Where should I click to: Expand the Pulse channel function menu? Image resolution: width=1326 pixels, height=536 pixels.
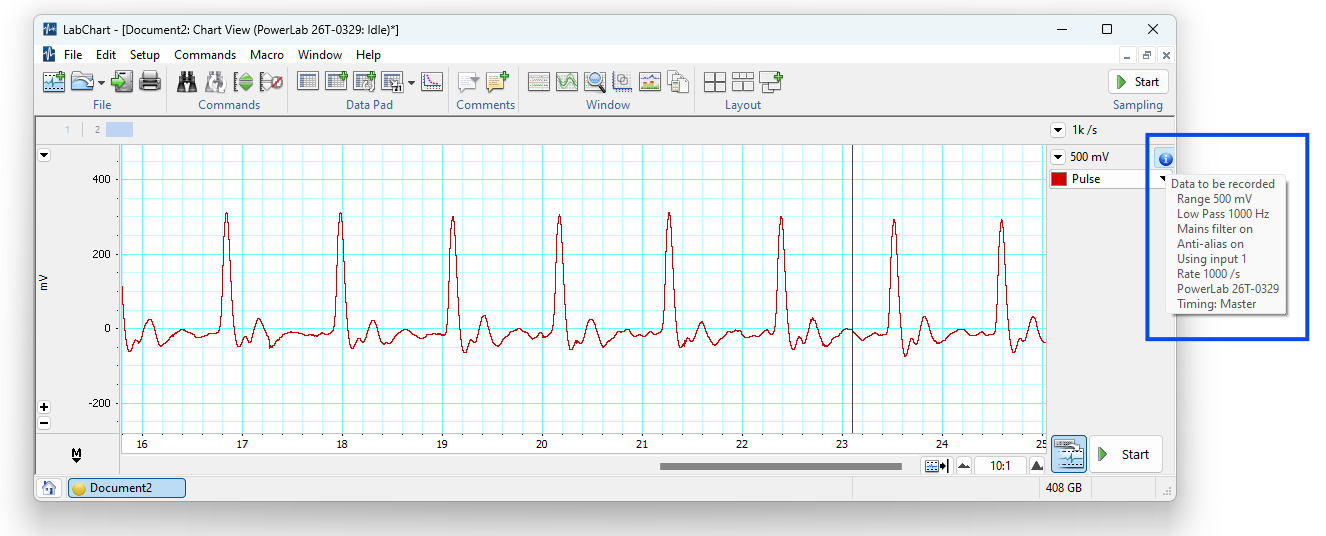pos(1163,178)
